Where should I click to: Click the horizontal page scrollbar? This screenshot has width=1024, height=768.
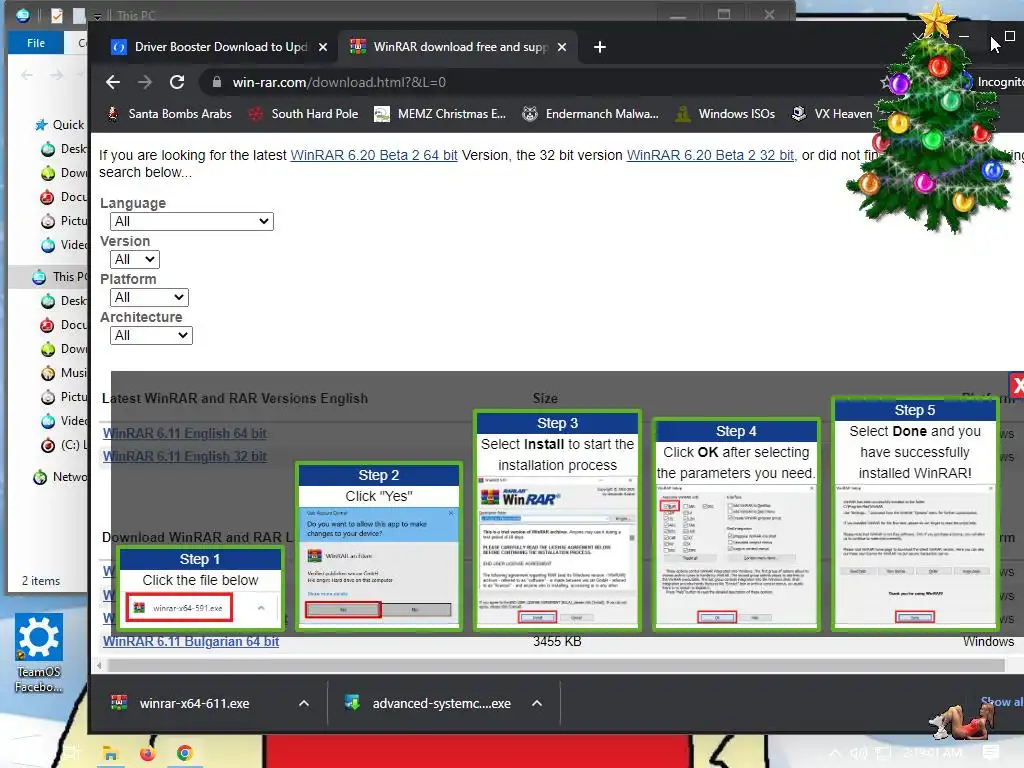555,665
